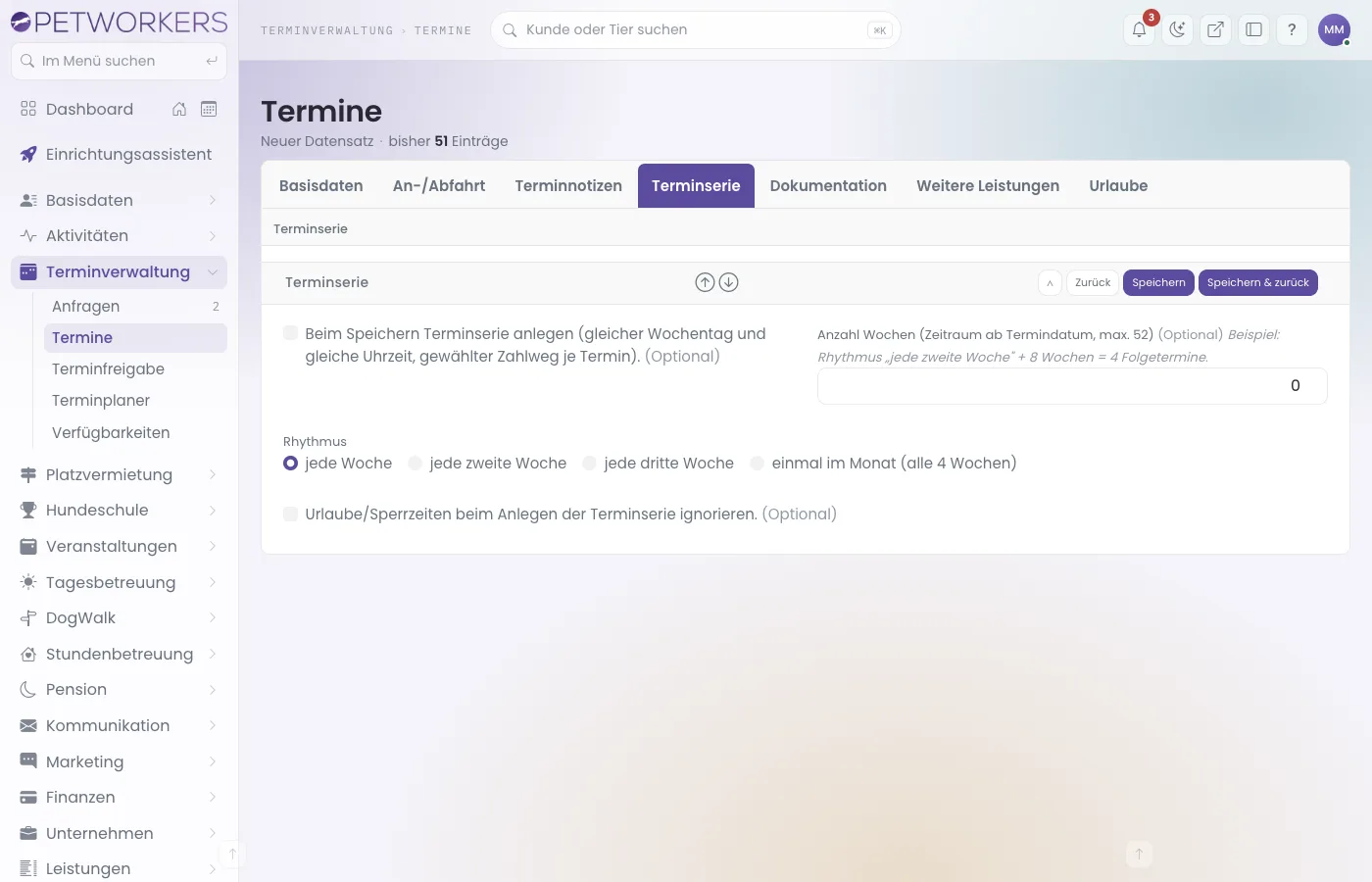1372x882 pixels.
Task: Switch to the Basisdaten tab
Action: [x=320, y=185]
